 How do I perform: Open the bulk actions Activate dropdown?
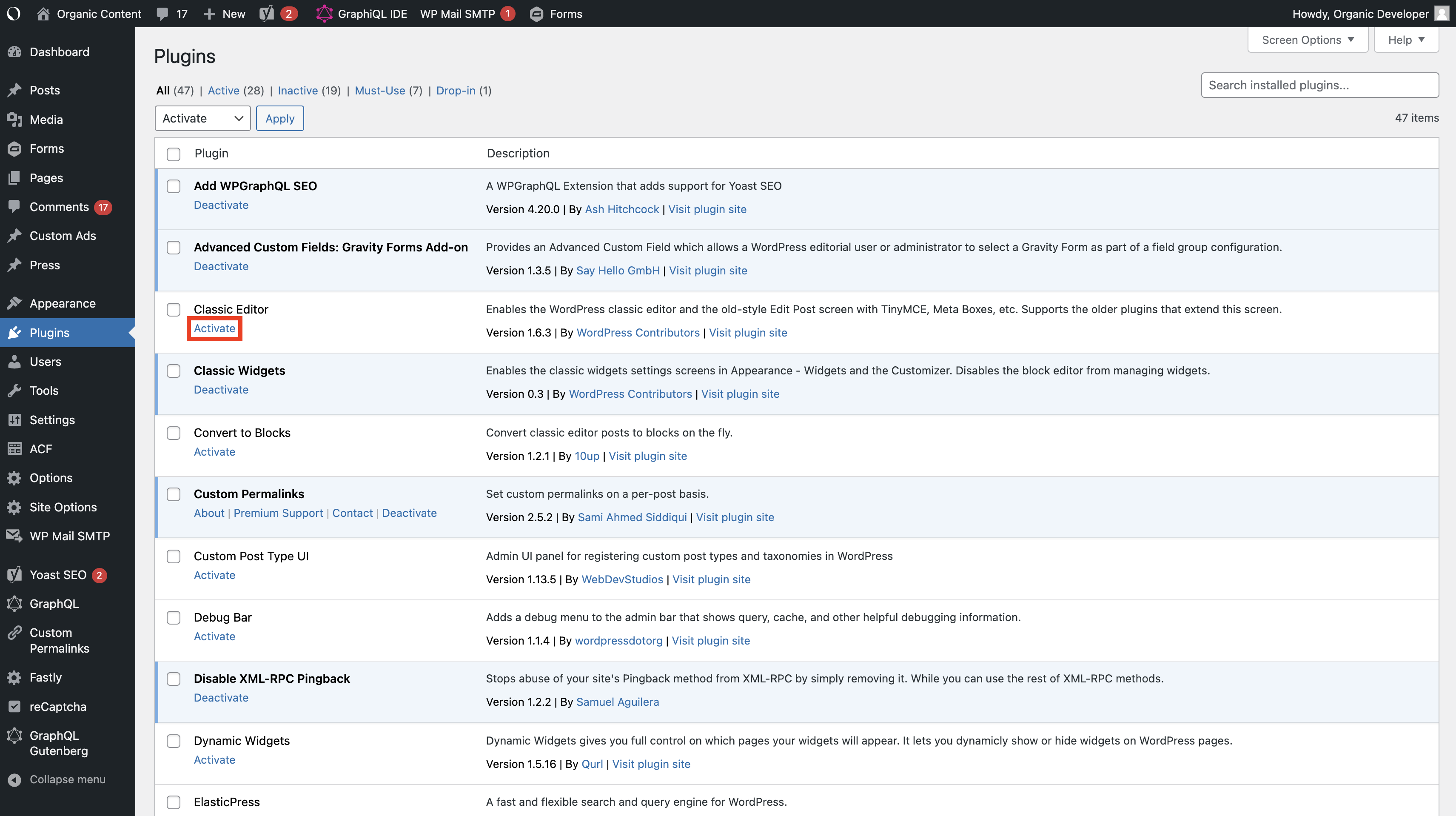[202, 118]
